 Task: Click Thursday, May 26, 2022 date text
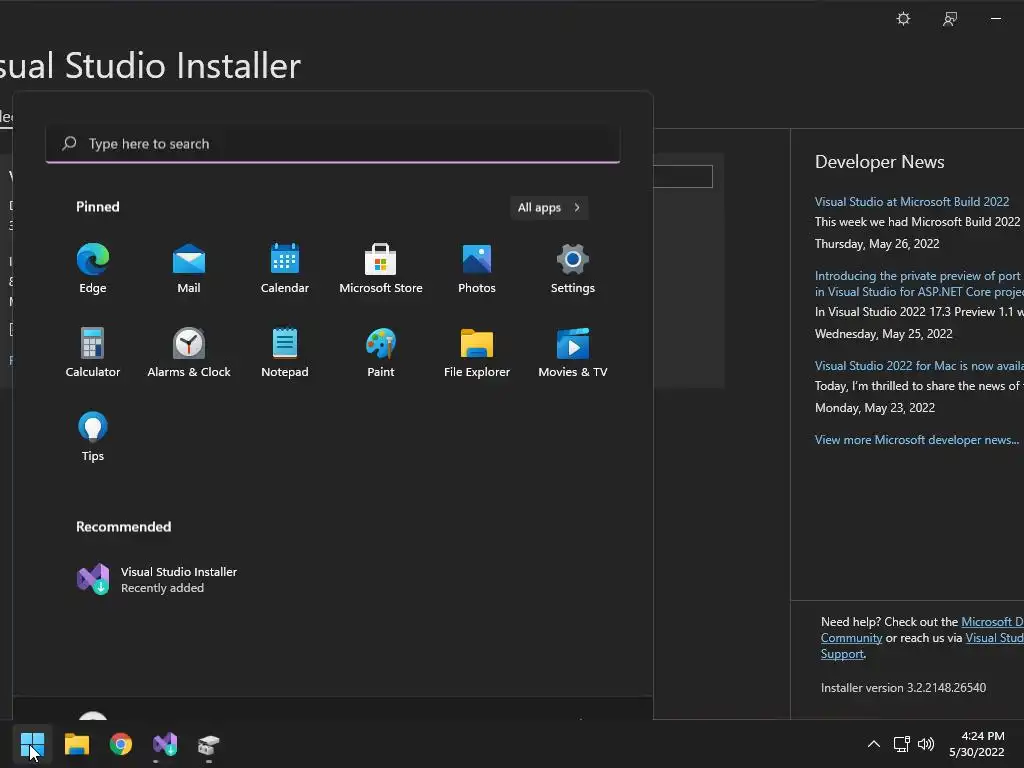pos(876,244)
